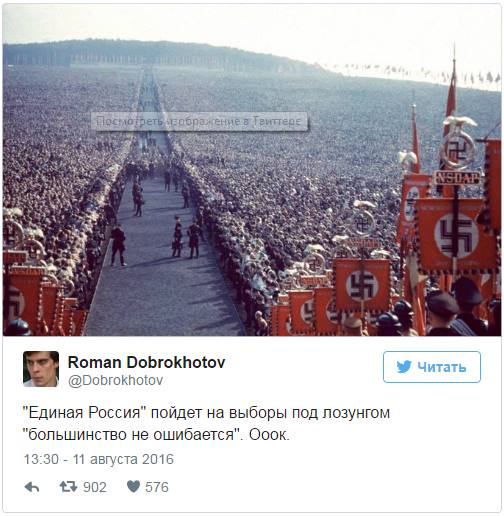Click the word "лозунгом" in the tweet
Screen dimensions: 504x516
pyautogui.click(x=356, y=413)
